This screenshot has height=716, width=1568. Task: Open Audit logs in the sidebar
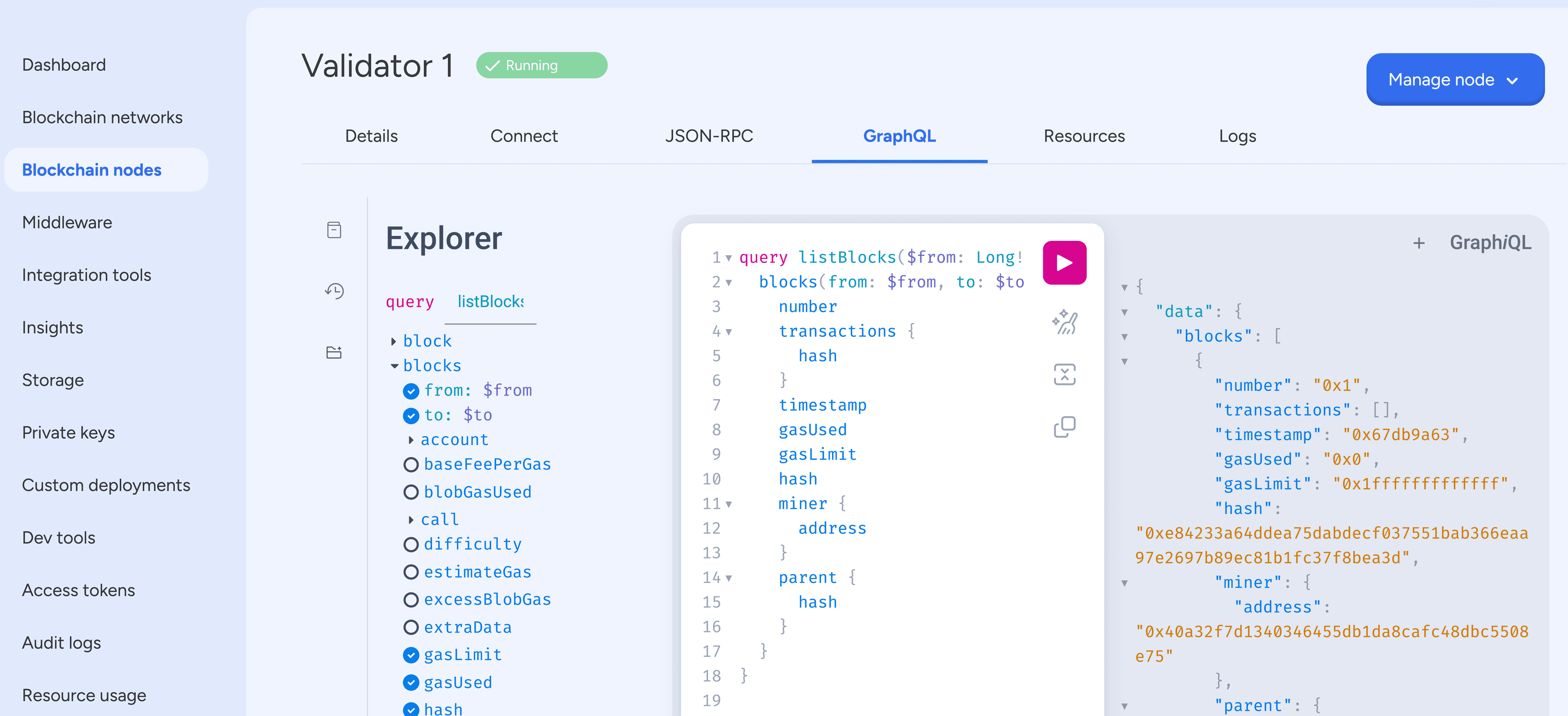(x=62, y=643)
